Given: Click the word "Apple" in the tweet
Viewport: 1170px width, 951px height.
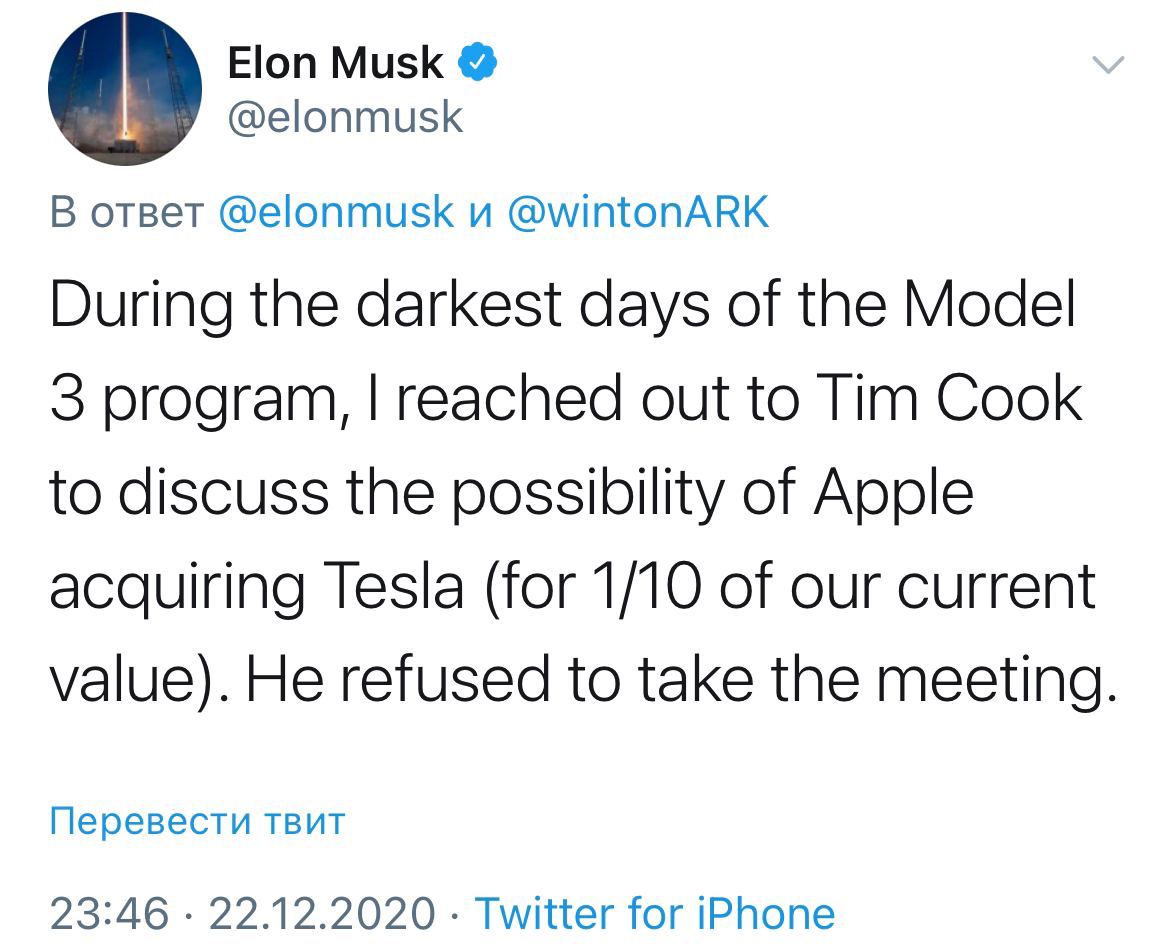Looking at the screenshot, I should coord(893,494).
